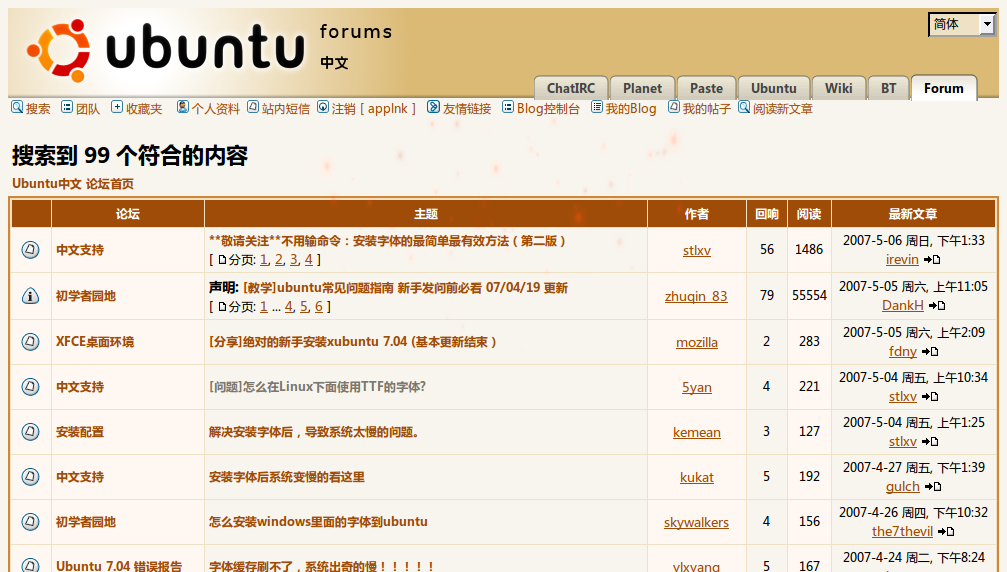Viewport: 1007px width, 572px height.
Task: Open author zhuqin_83's profile
Action: point(696,296)
